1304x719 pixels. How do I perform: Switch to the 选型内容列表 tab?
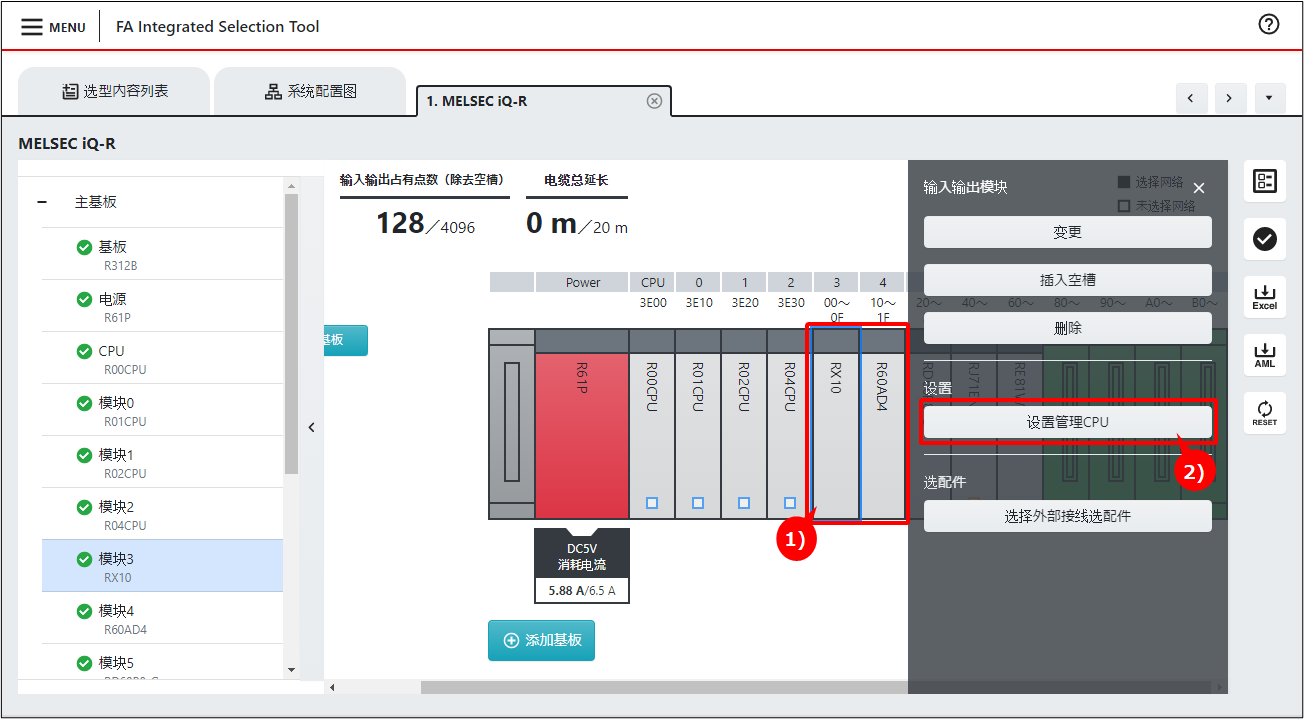click(114, 92)
